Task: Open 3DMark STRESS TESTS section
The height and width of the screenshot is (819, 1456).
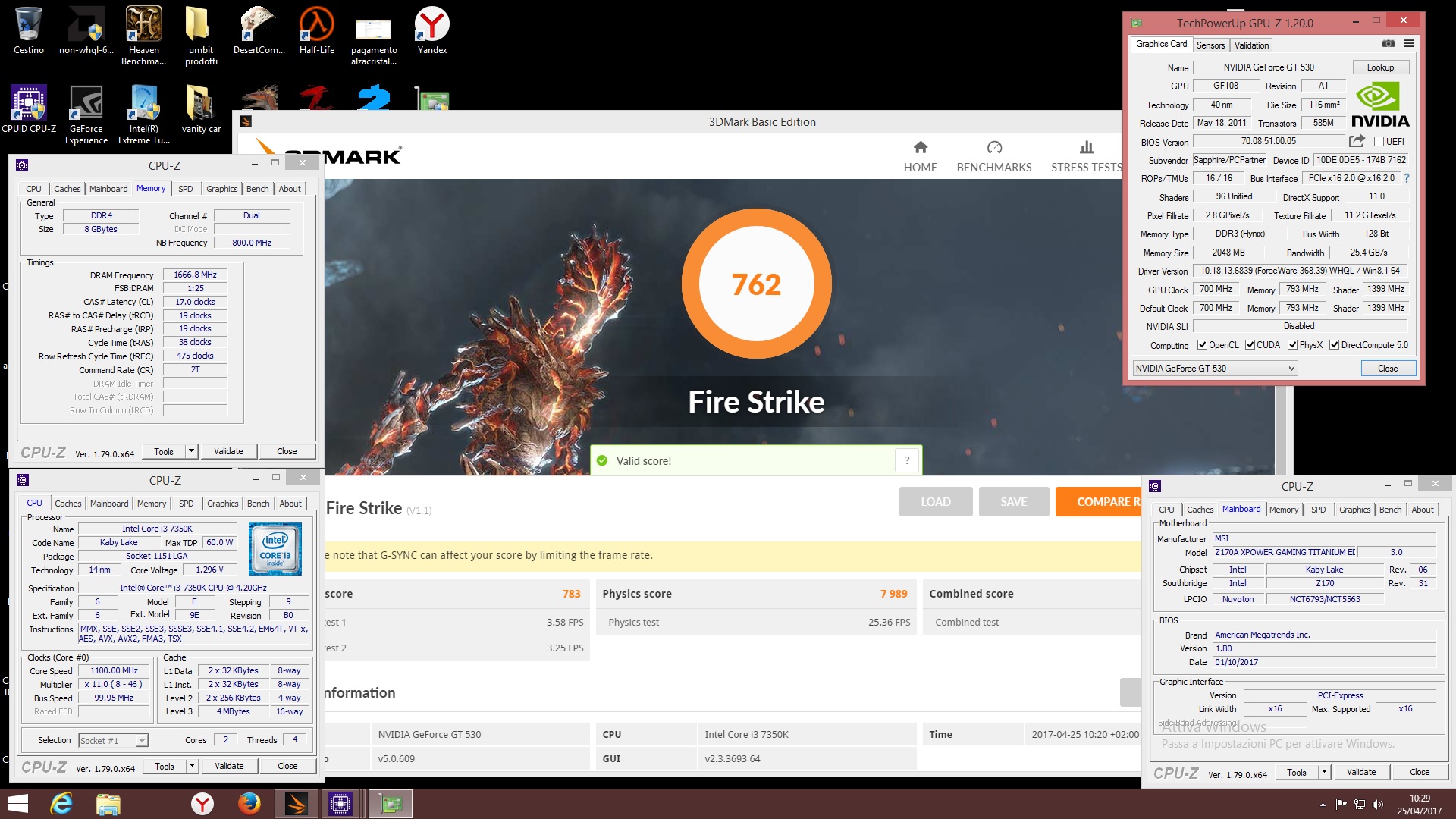Action: 1086,156
